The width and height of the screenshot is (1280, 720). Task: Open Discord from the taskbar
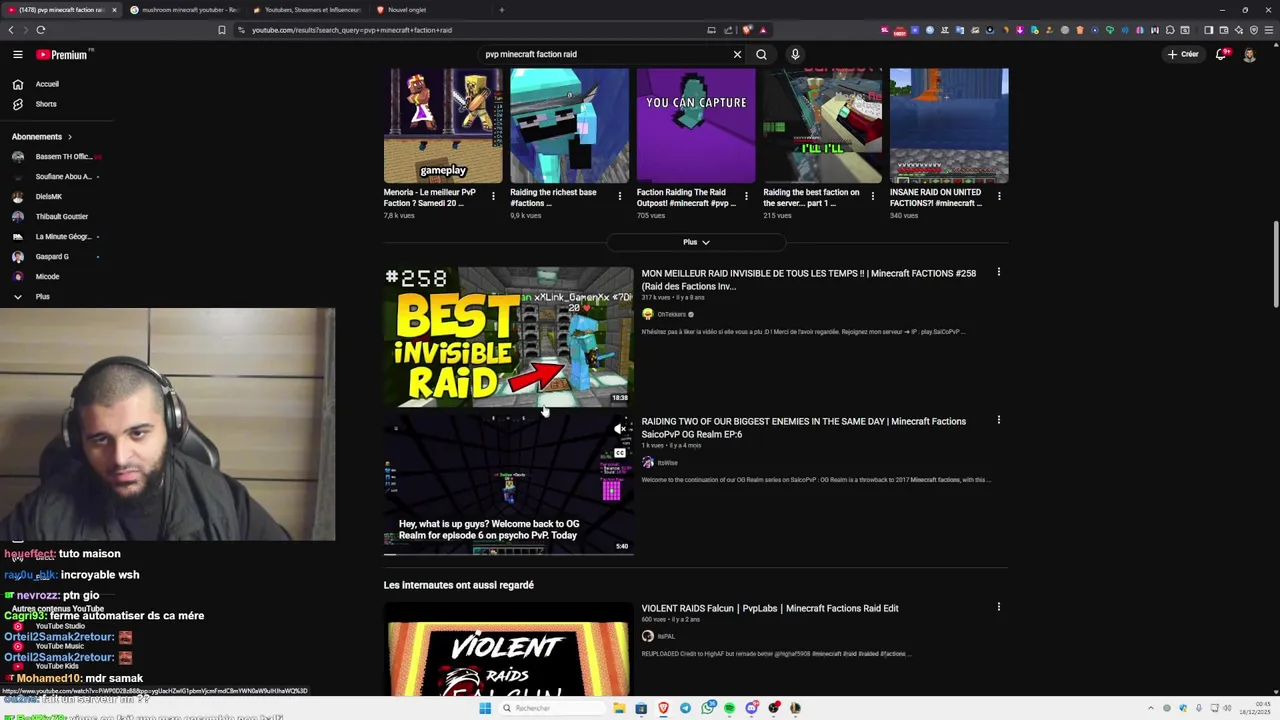point(752,708)
